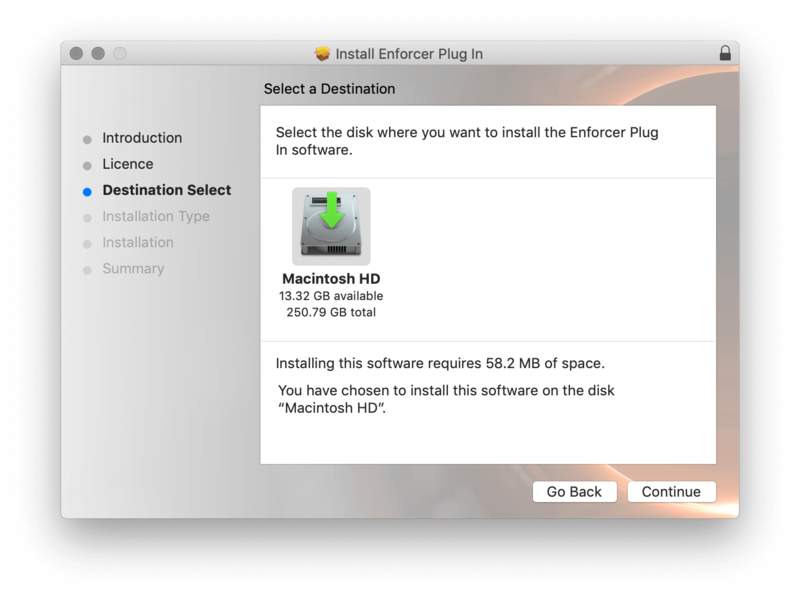Click the "Macintosh HD" disk name label
The width and height of the screenshot is (800, 599).
331,278
